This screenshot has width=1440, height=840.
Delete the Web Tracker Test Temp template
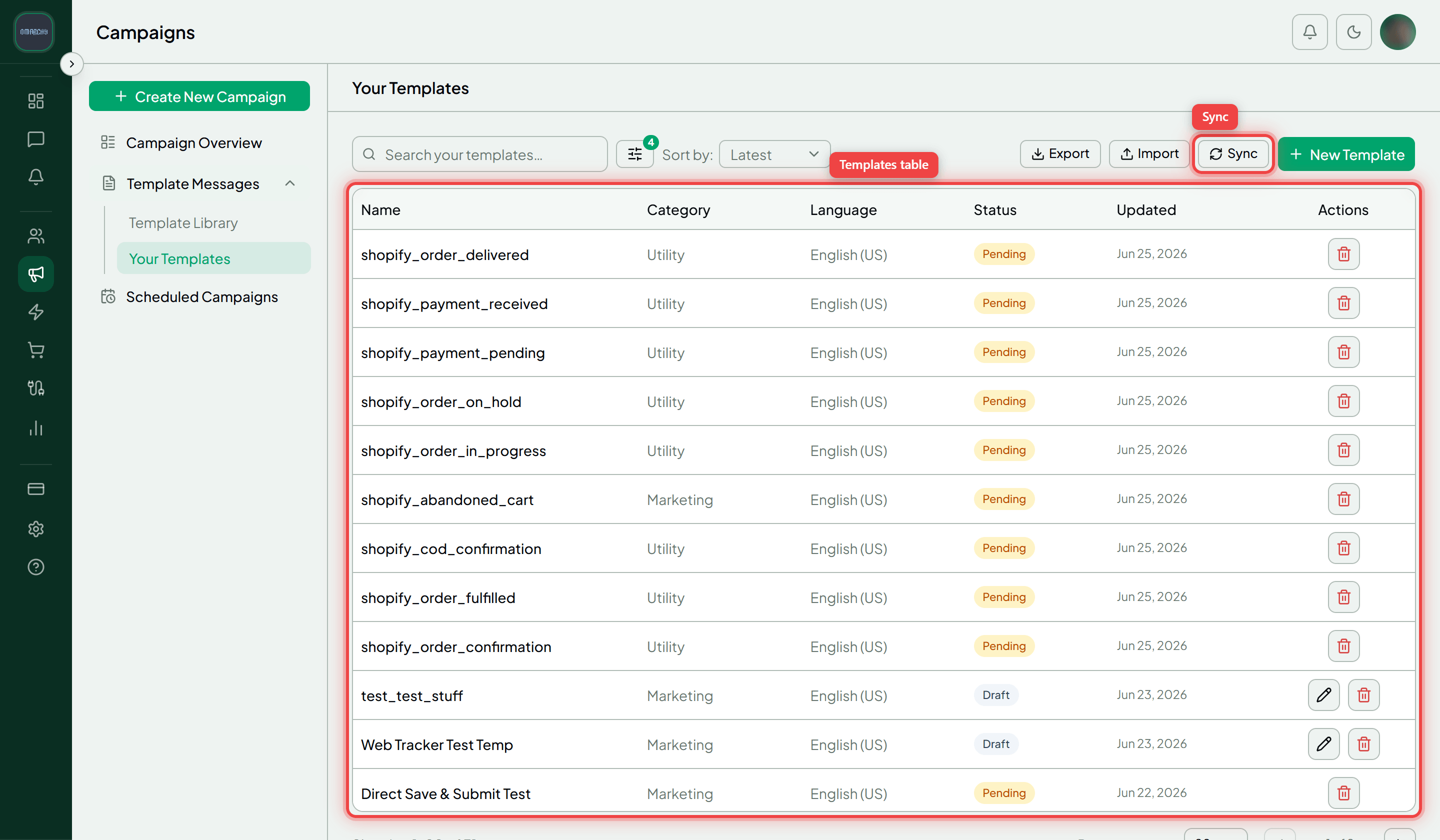coord(1363,744)
